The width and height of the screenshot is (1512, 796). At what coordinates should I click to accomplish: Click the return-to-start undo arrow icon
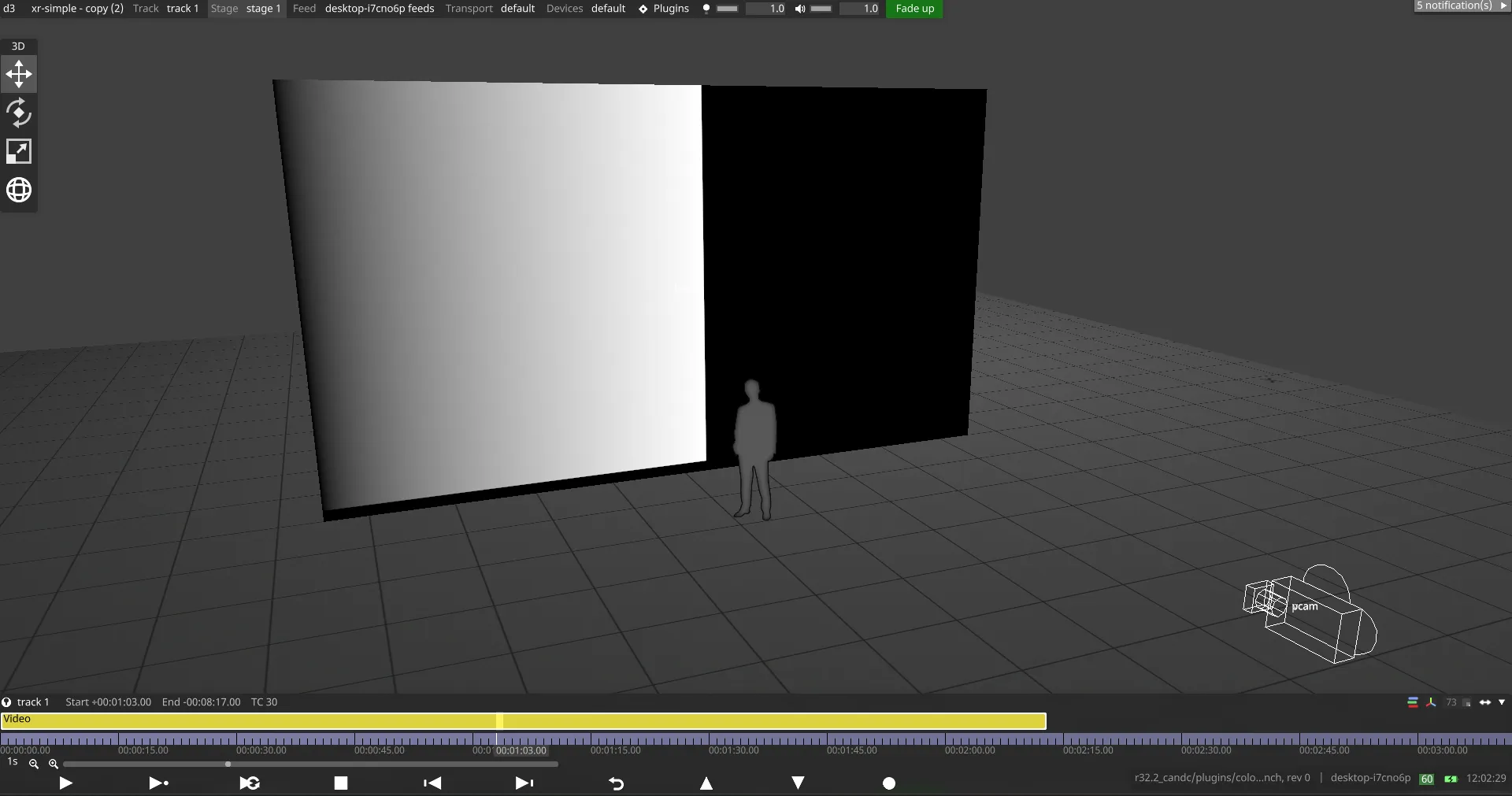pyautogui.click(x=617, y=783)
